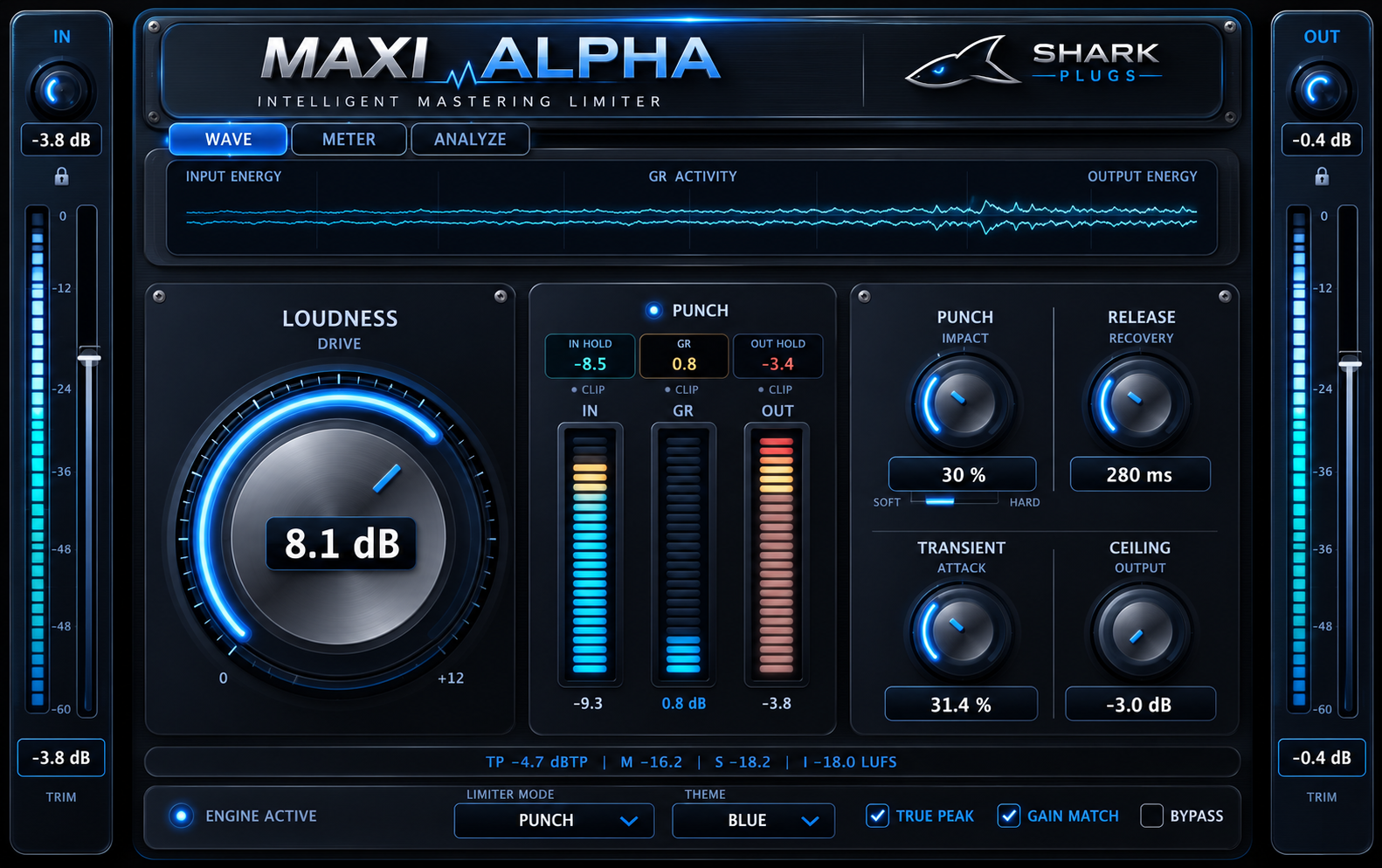
Task: Click the 30 % punch impact value
Action: click(x=963, y=474)
